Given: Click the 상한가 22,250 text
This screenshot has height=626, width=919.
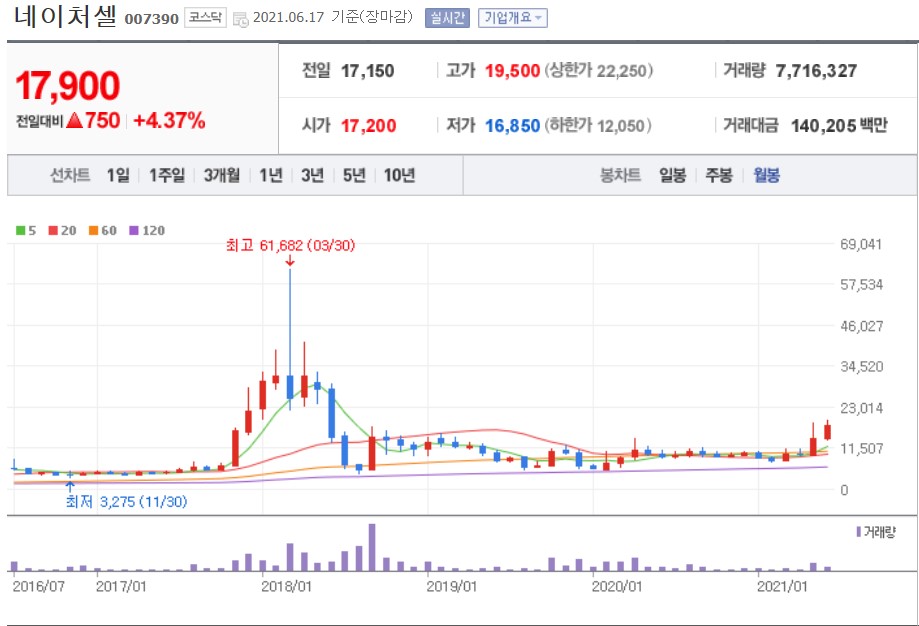Looking at the screenshot, I should tap(598, 71).
